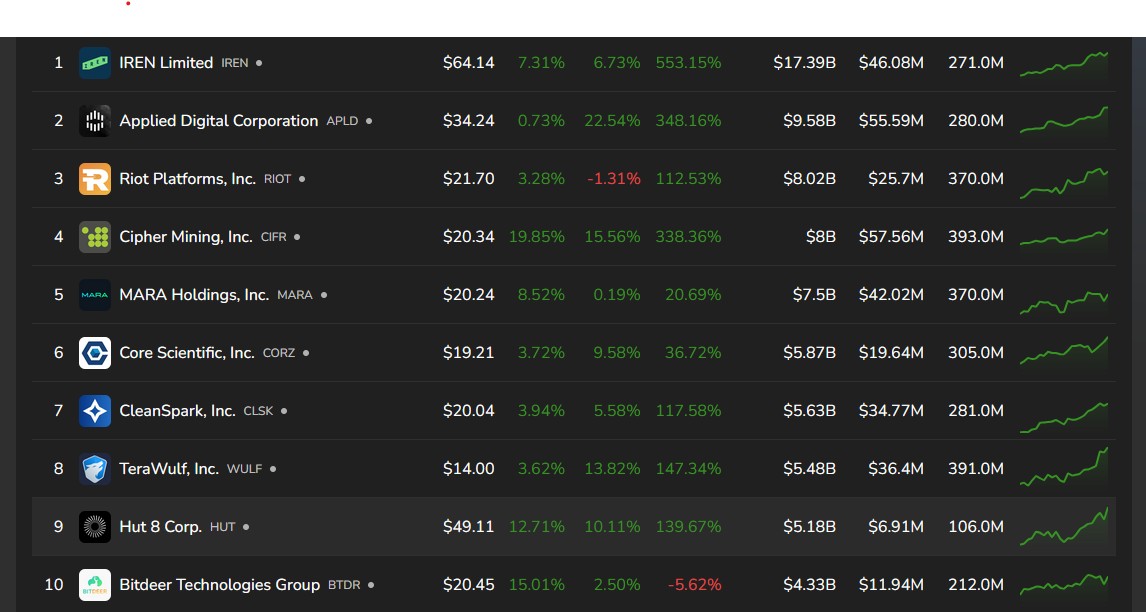The width and height of the screenshot is (1146, 612).
Task: Click Cipher Mining's $20.34 price cell
Action: click(x=468, y=237)
